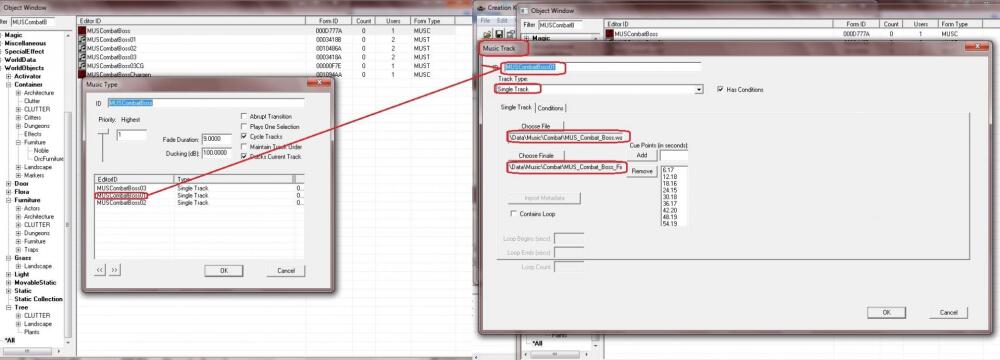Click Cancel in the Music Type dialog
Viewport: 1000px width, 360px height.
click(x=286, y=271)
